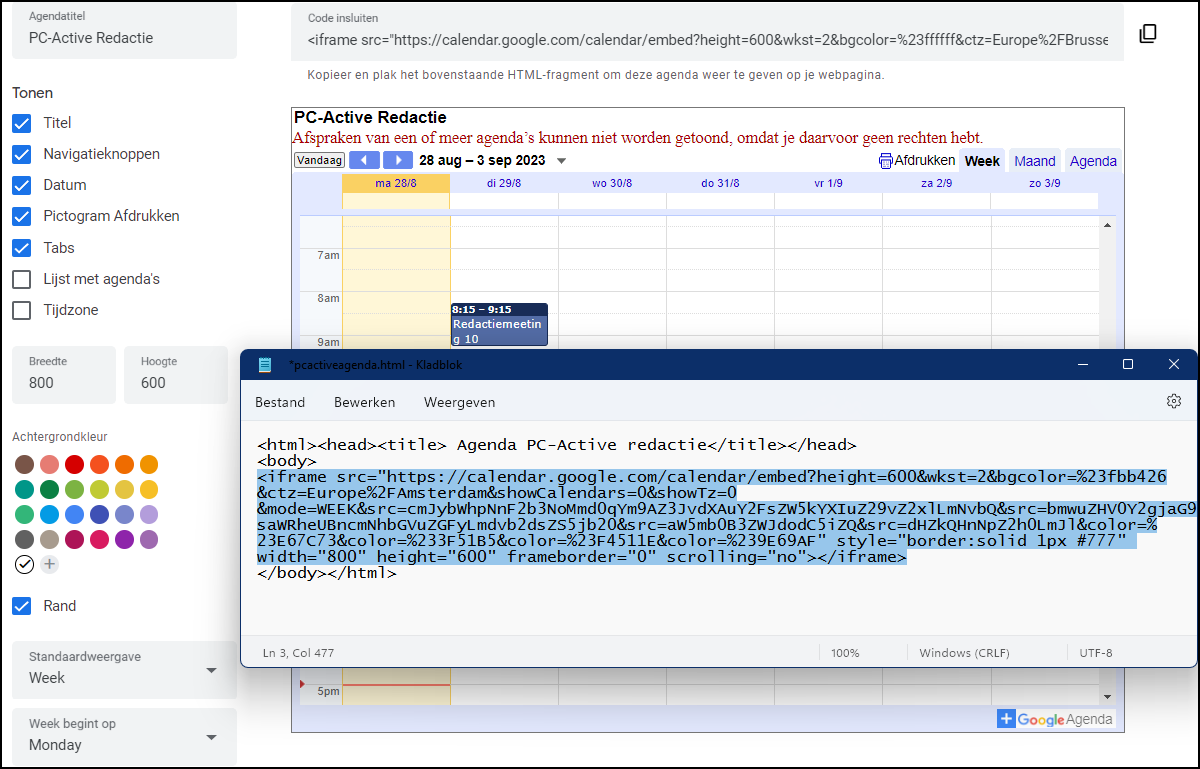The image size is (1200, 769).
Task: Open the Weergeven menu in Kladblok
Action: 460,402
